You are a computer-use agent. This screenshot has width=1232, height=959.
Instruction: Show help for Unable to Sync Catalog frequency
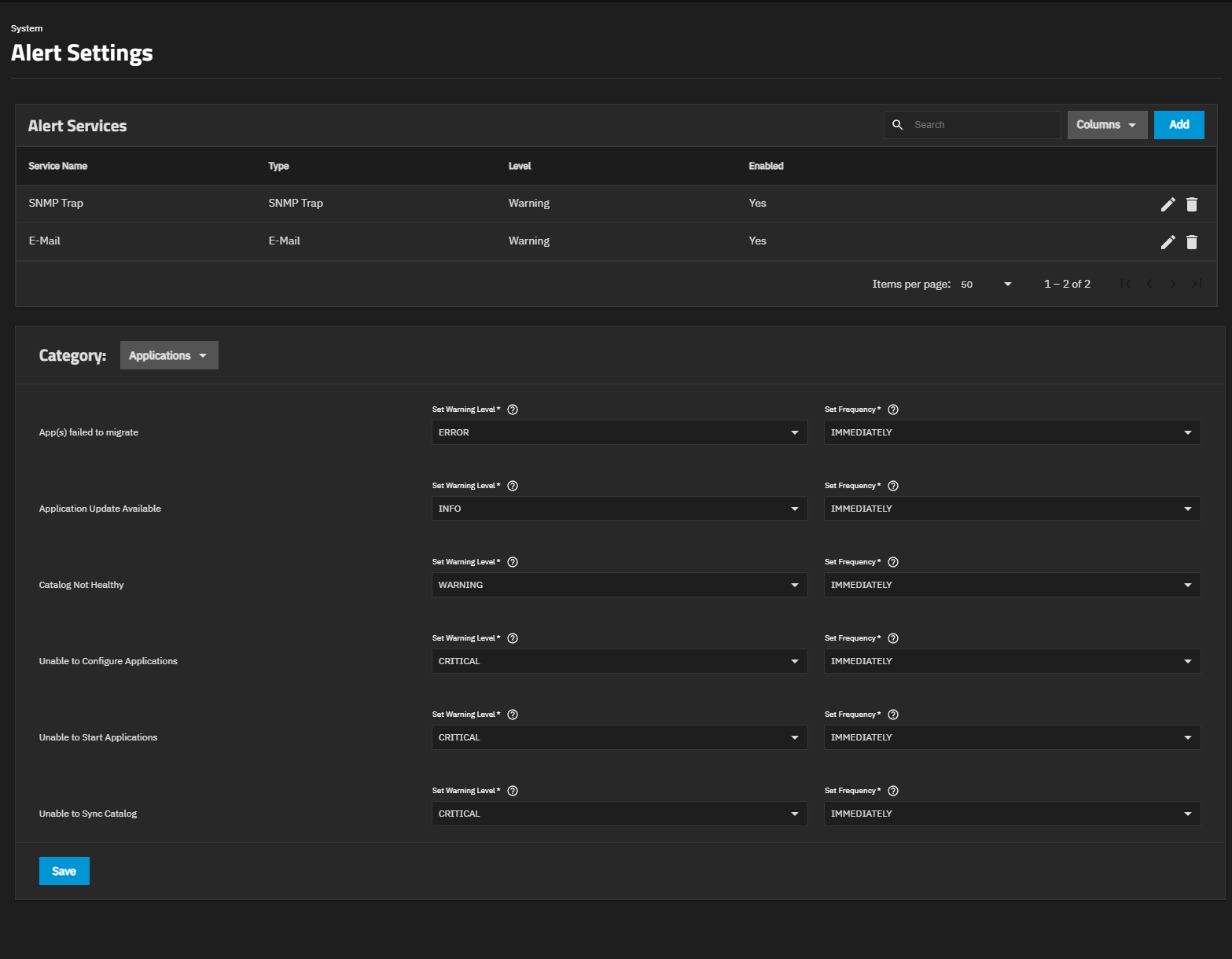coord(893,791)
